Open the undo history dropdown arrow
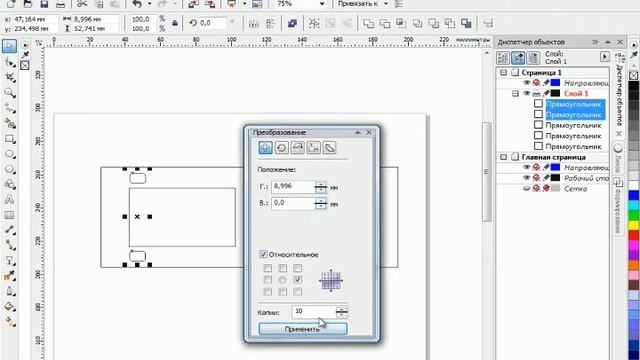 coord(149,4)
